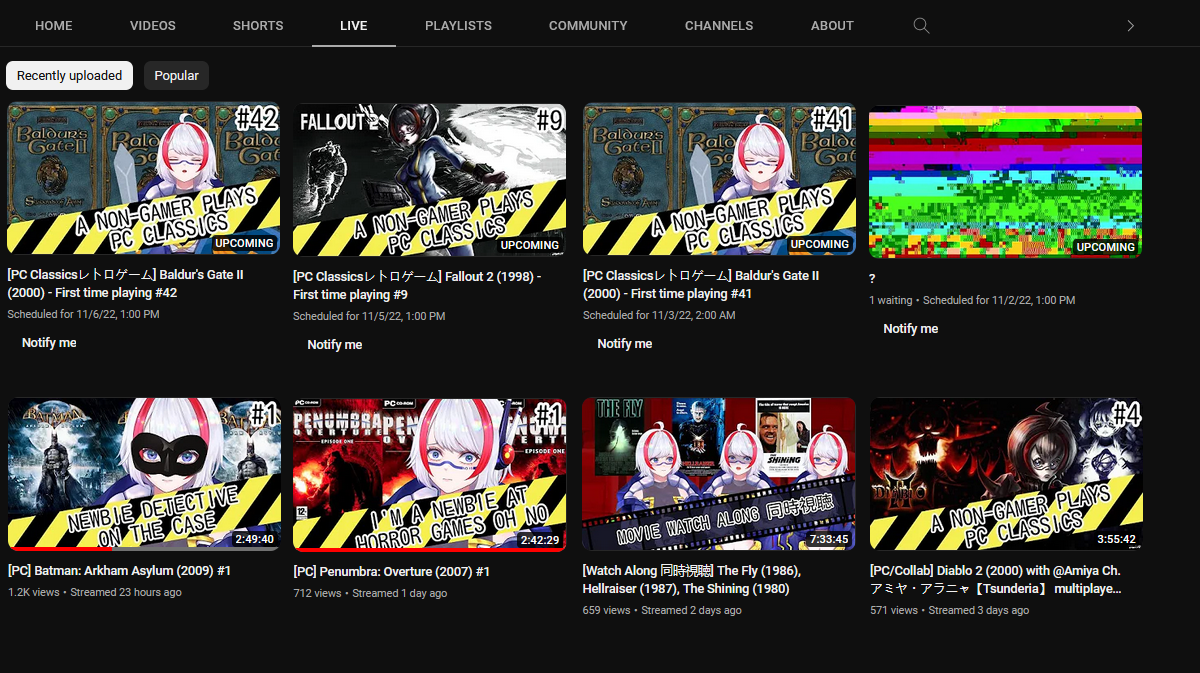Open the '?' stream title link
This screenshot has width=1200, height=673.
click(872, 279)
